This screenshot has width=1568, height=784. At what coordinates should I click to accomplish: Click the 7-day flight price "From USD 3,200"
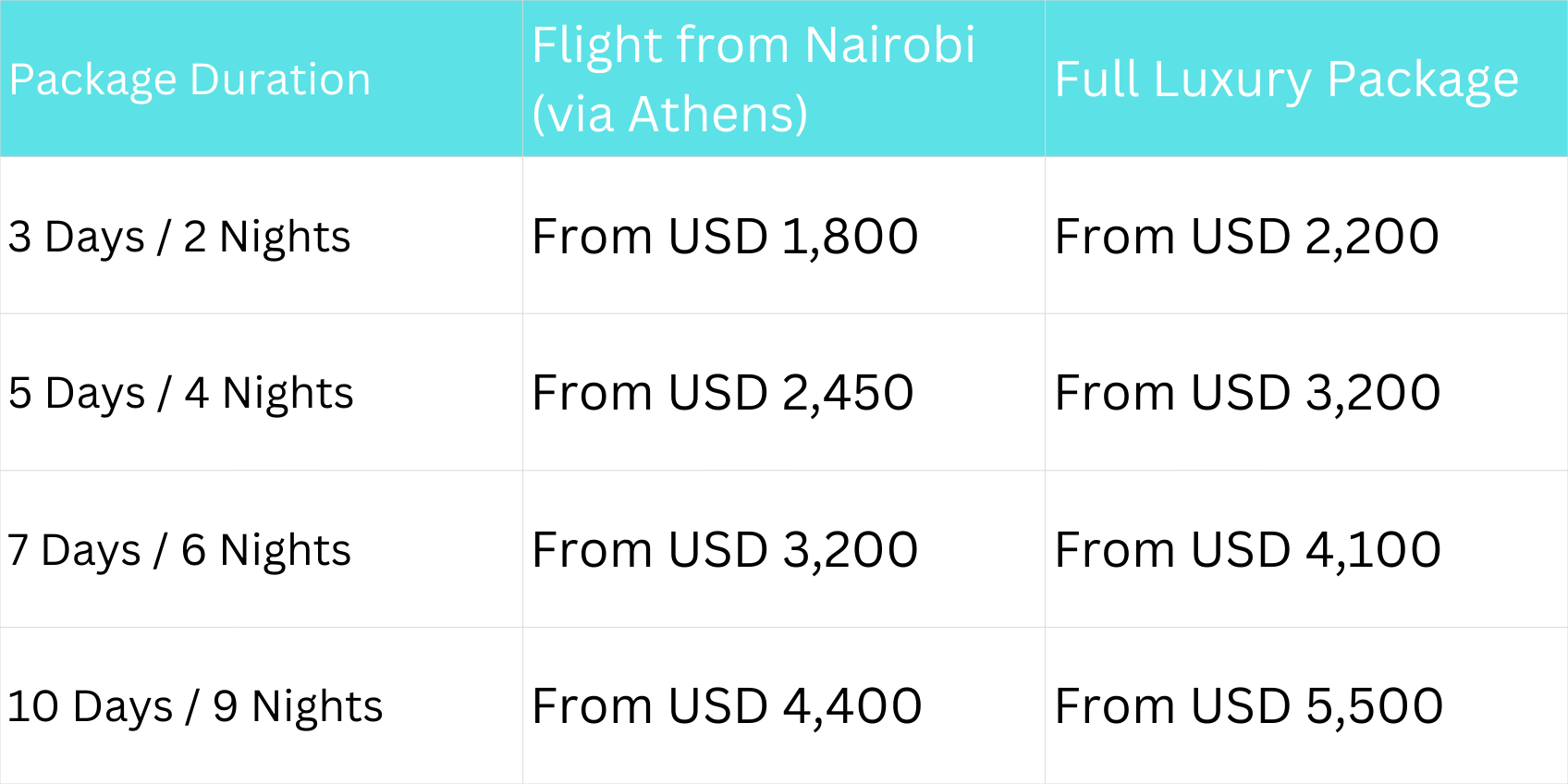point(725,550)
